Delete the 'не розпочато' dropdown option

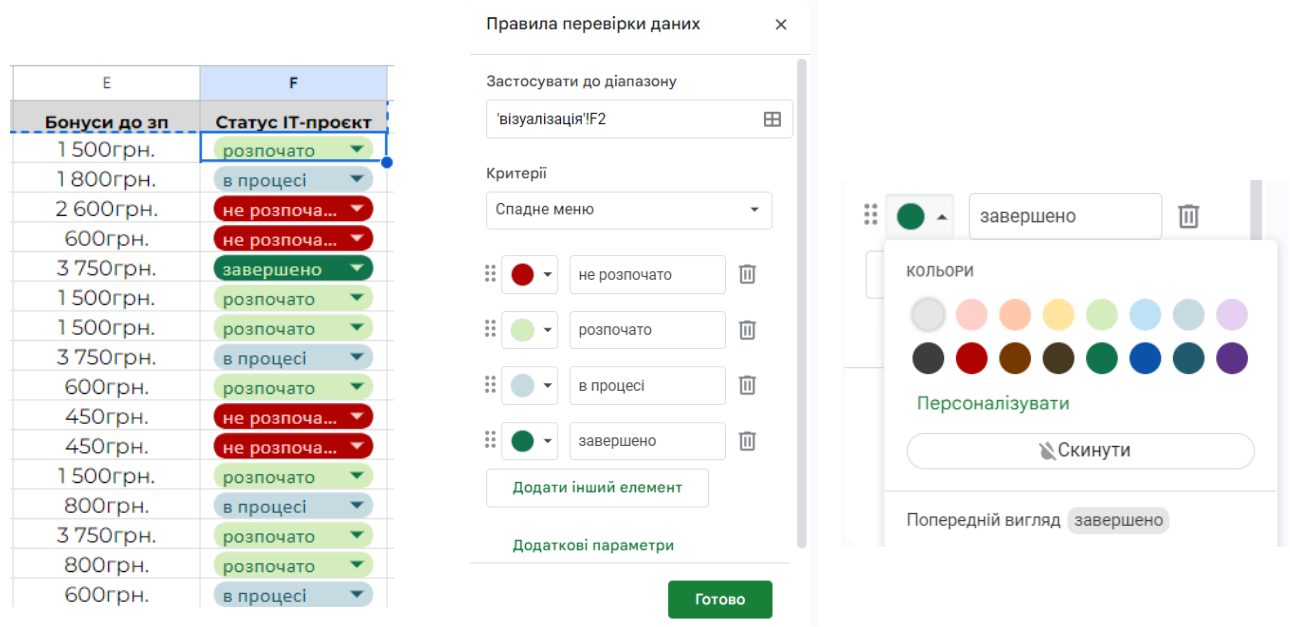(x=747, y=274)
